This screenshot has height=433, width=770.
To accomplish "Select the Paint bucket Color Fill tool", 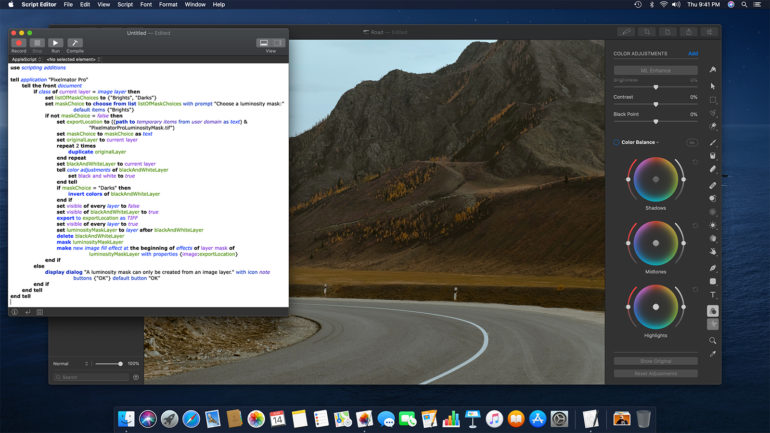I will click(713, 156).
